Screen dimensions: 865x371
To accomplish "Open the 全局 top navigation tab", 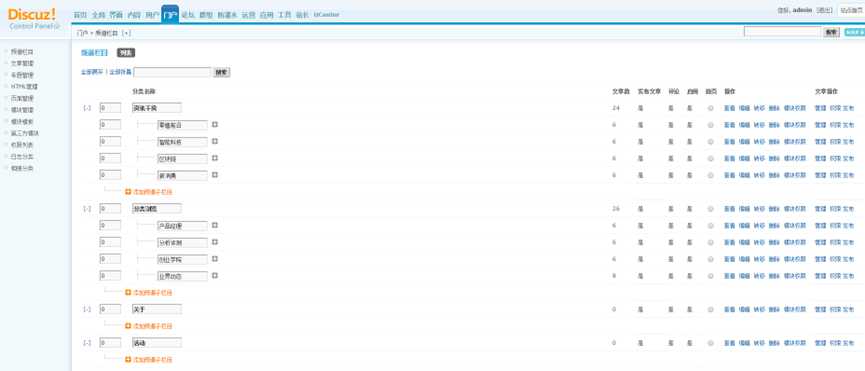I will [98, 15].
